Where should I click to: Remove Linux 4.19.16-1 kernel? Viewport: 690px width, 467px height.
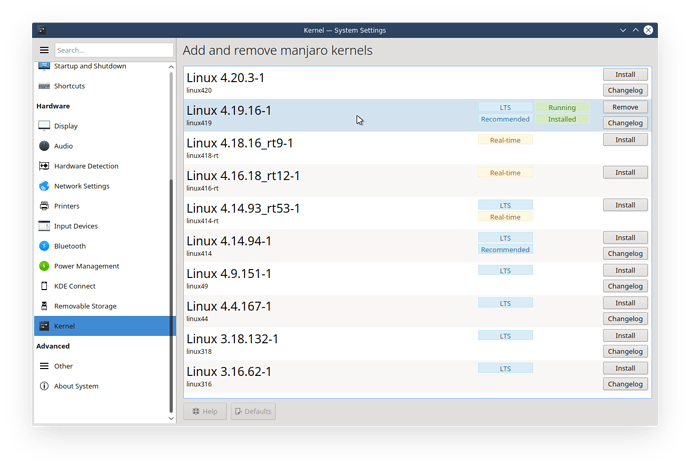[x=625, y=107]
